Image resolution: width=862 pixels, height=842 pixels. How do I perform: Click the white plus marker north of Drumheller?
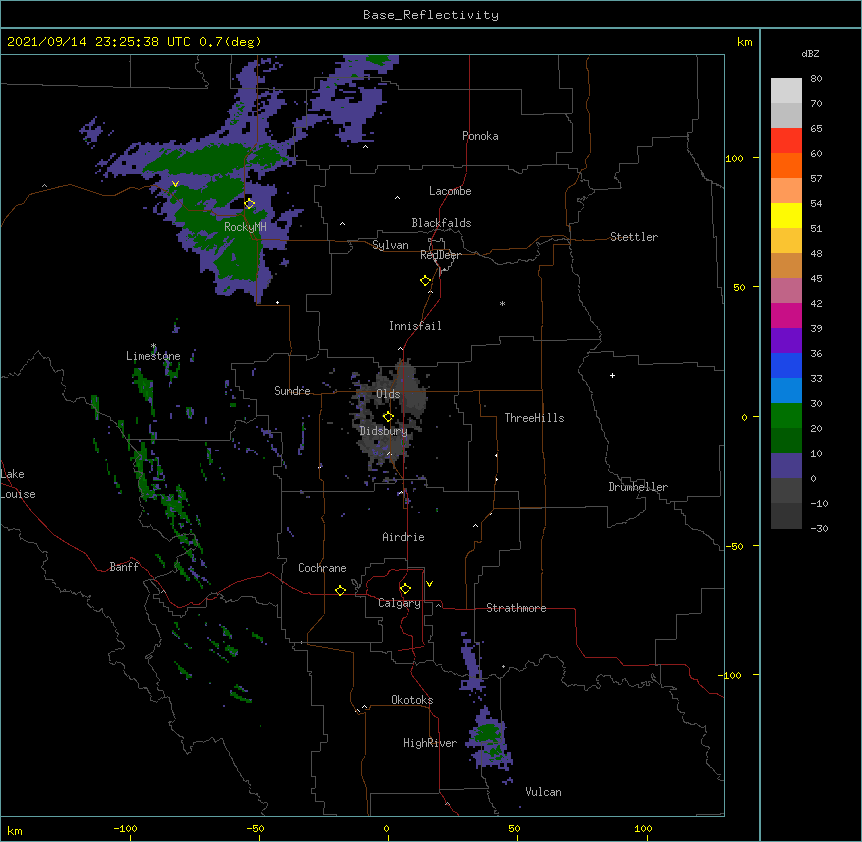pyautogui.click(x=612, y=375)
